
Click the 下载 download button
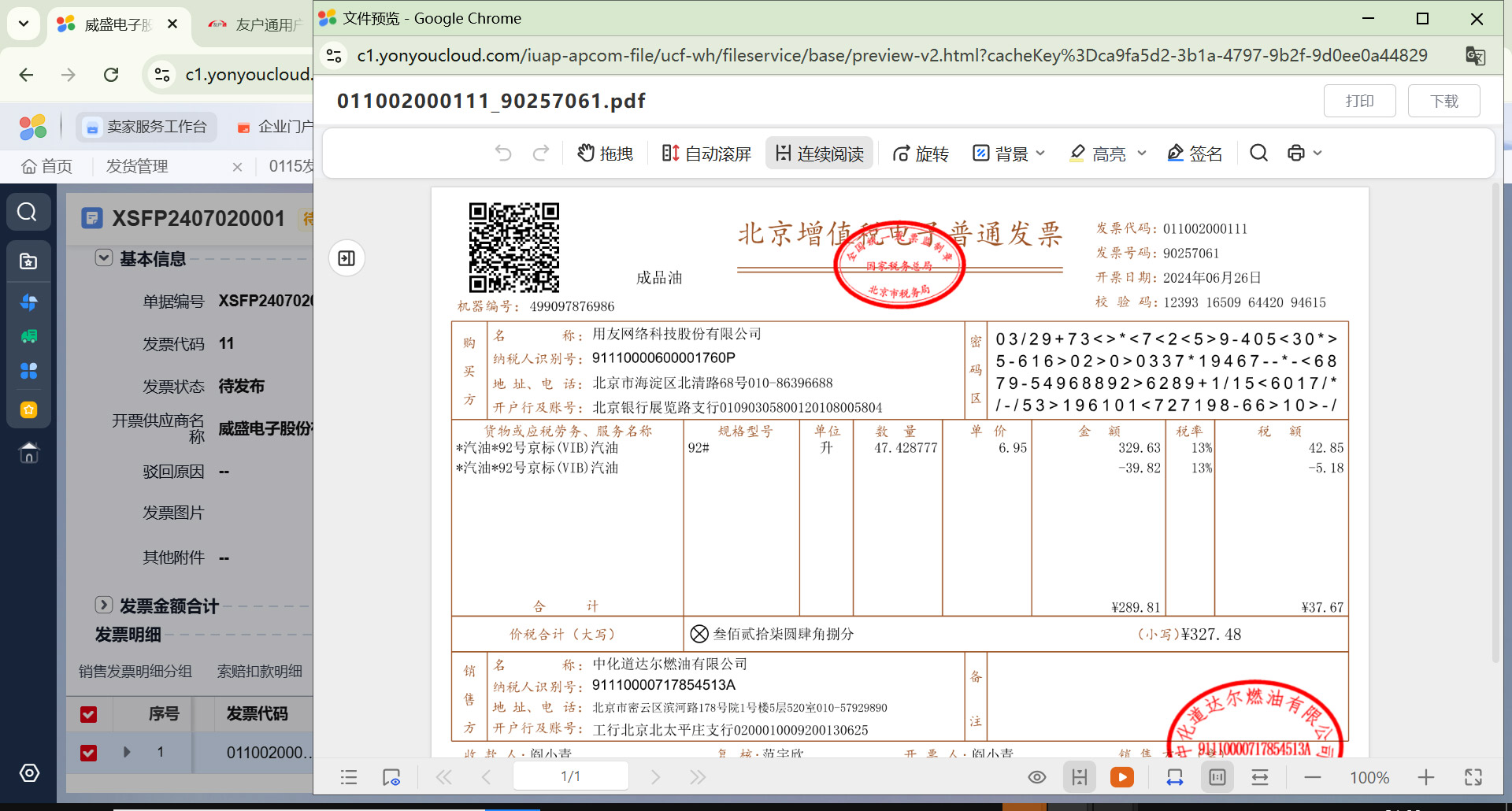(x=1443, y=101)
